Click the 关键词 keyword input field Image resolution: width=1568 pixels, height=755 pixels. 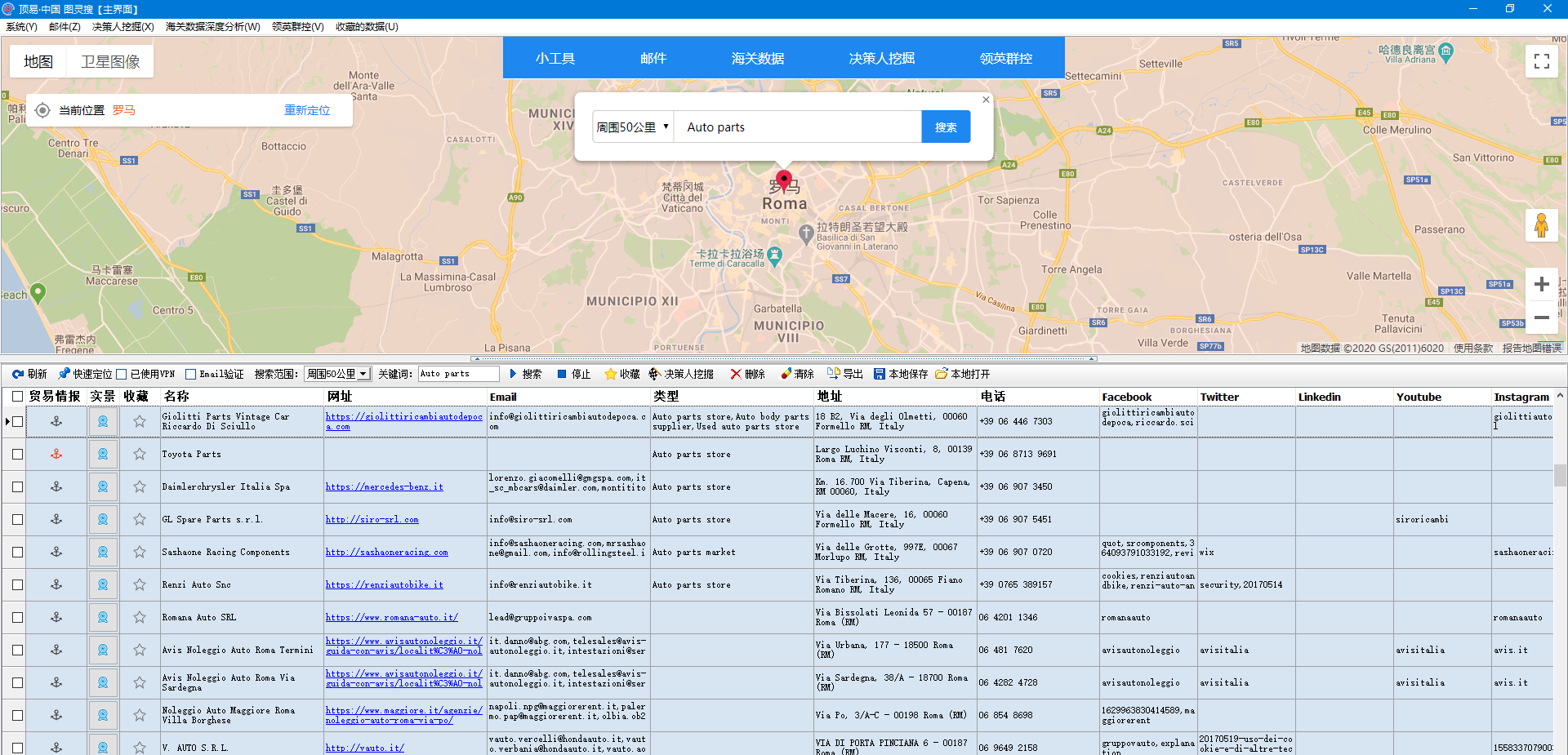click(458, 374)
